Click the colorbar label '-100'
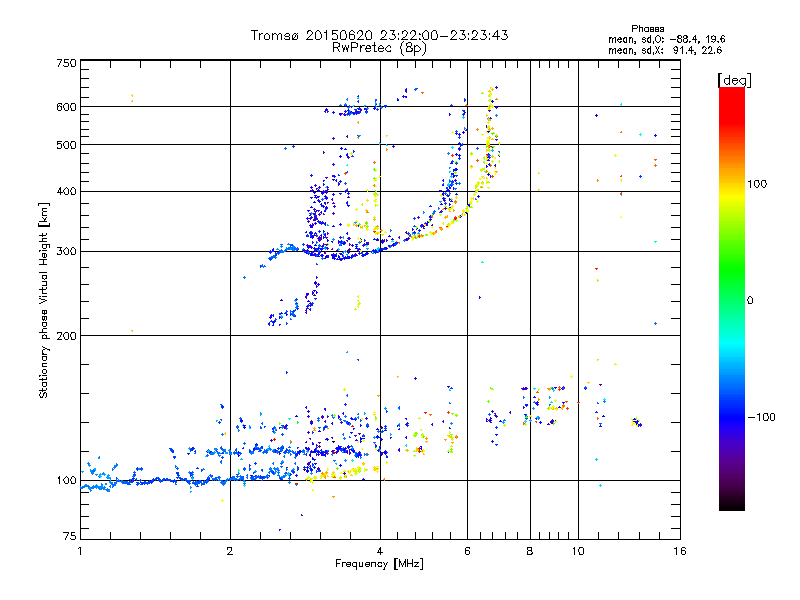This screenshot has width=800, height=600. coord(761,417)
